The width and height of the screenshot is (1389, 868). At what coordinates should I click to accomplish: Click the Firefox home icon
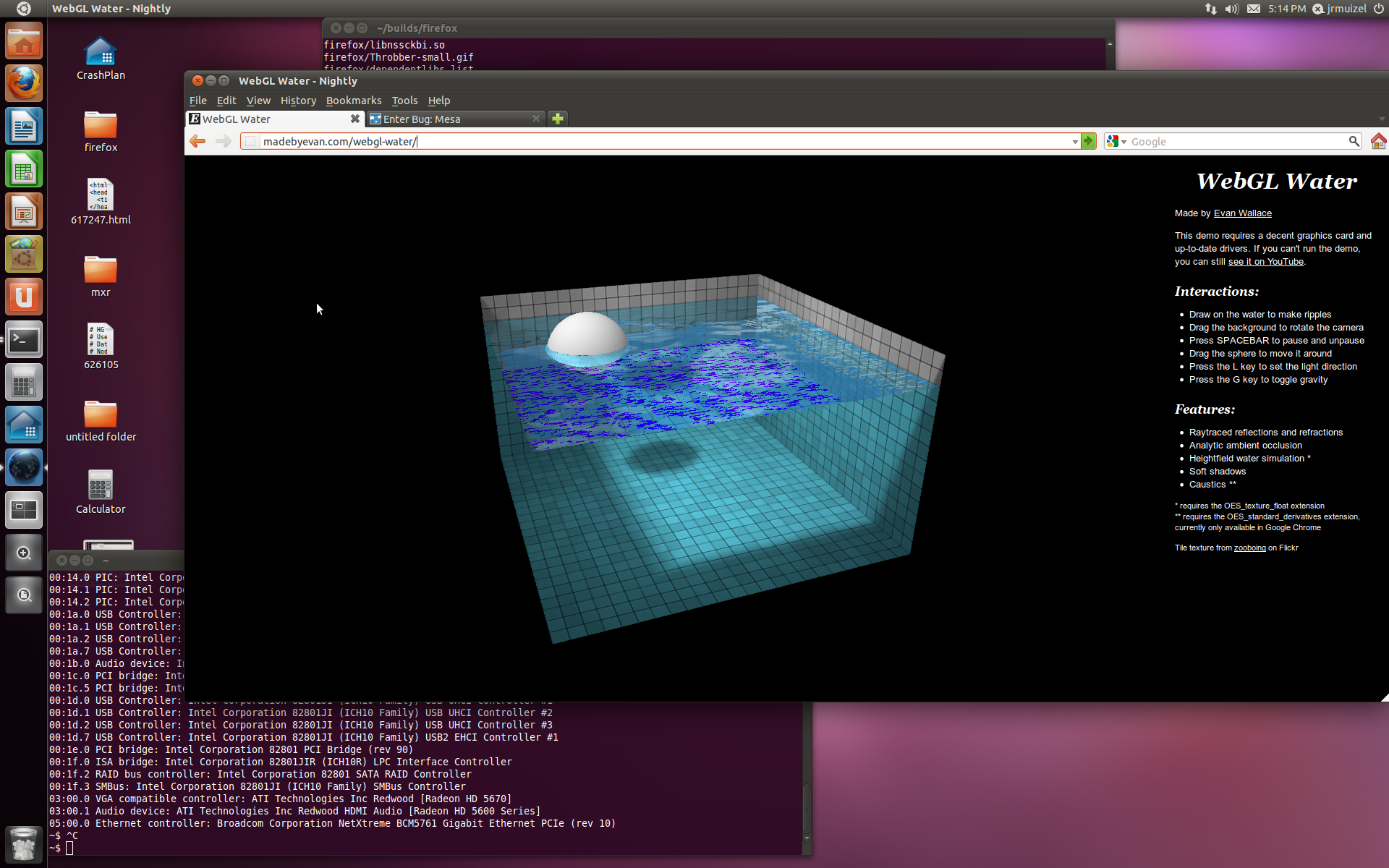1378,142
